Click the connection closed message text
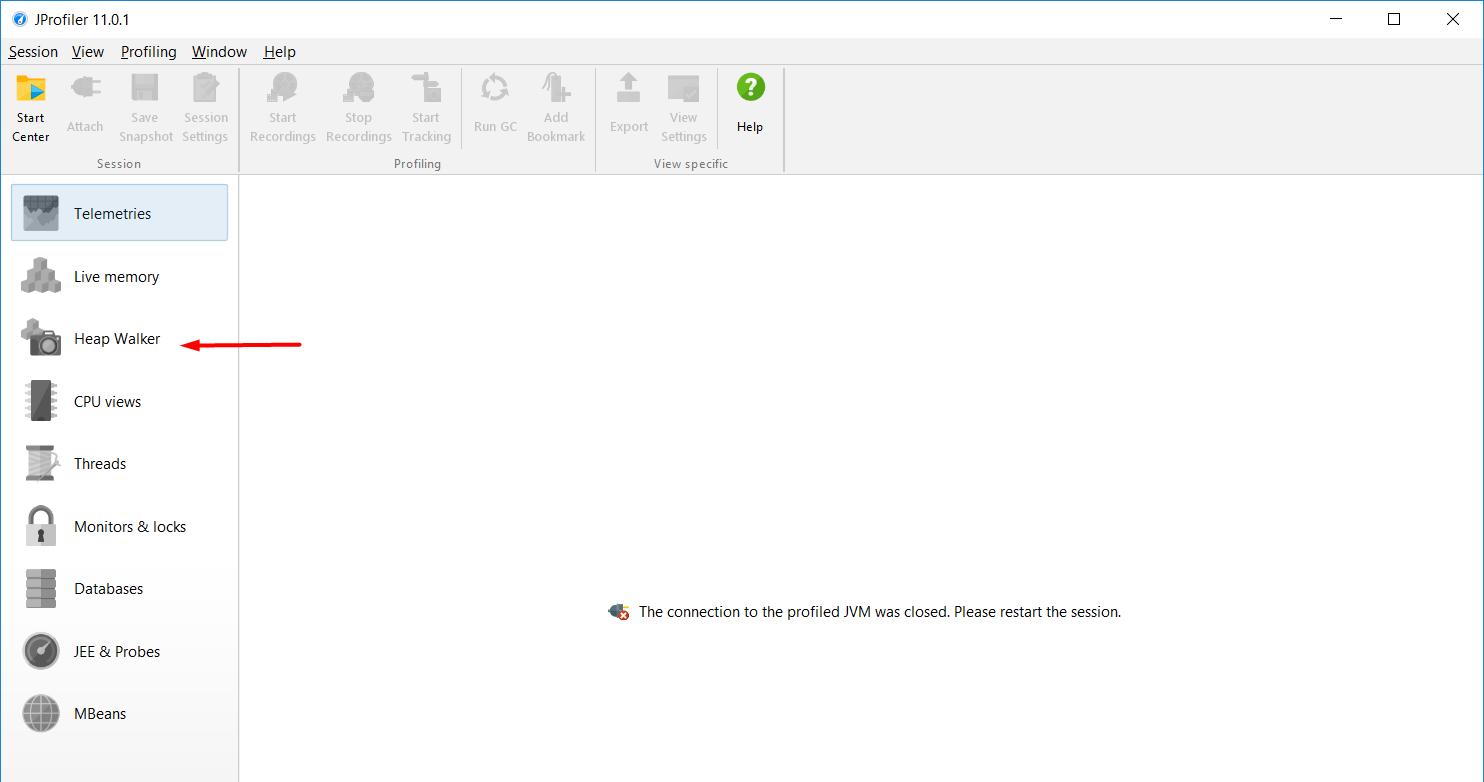Screen dimensions: 1484x782 tap(880, 612)
